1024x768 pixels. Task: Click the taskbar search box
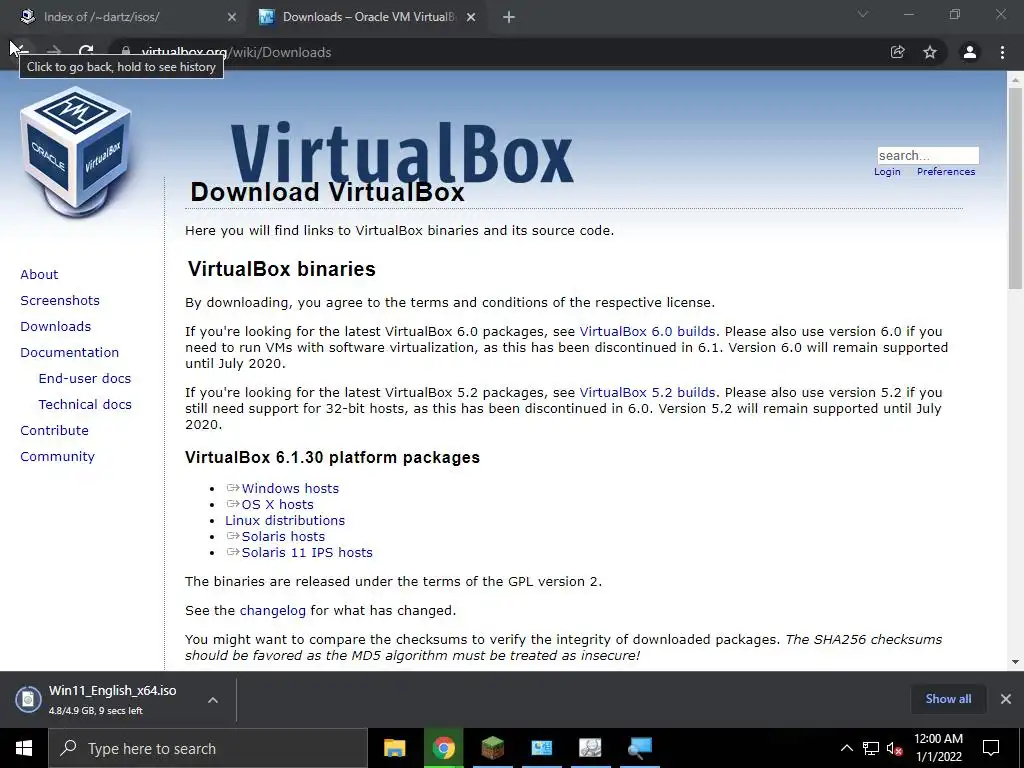pyautogui.click(x=208, y=748)
